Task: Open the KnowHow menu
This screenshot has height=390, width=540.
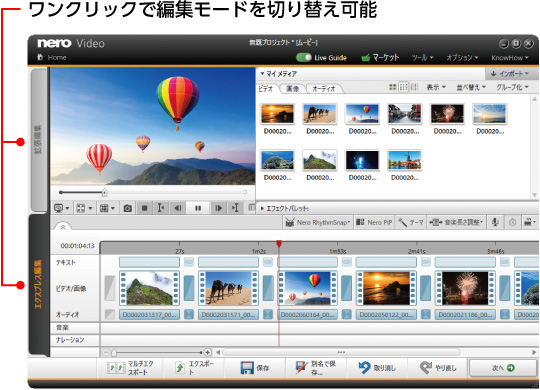Action: (x=509, y=58)
